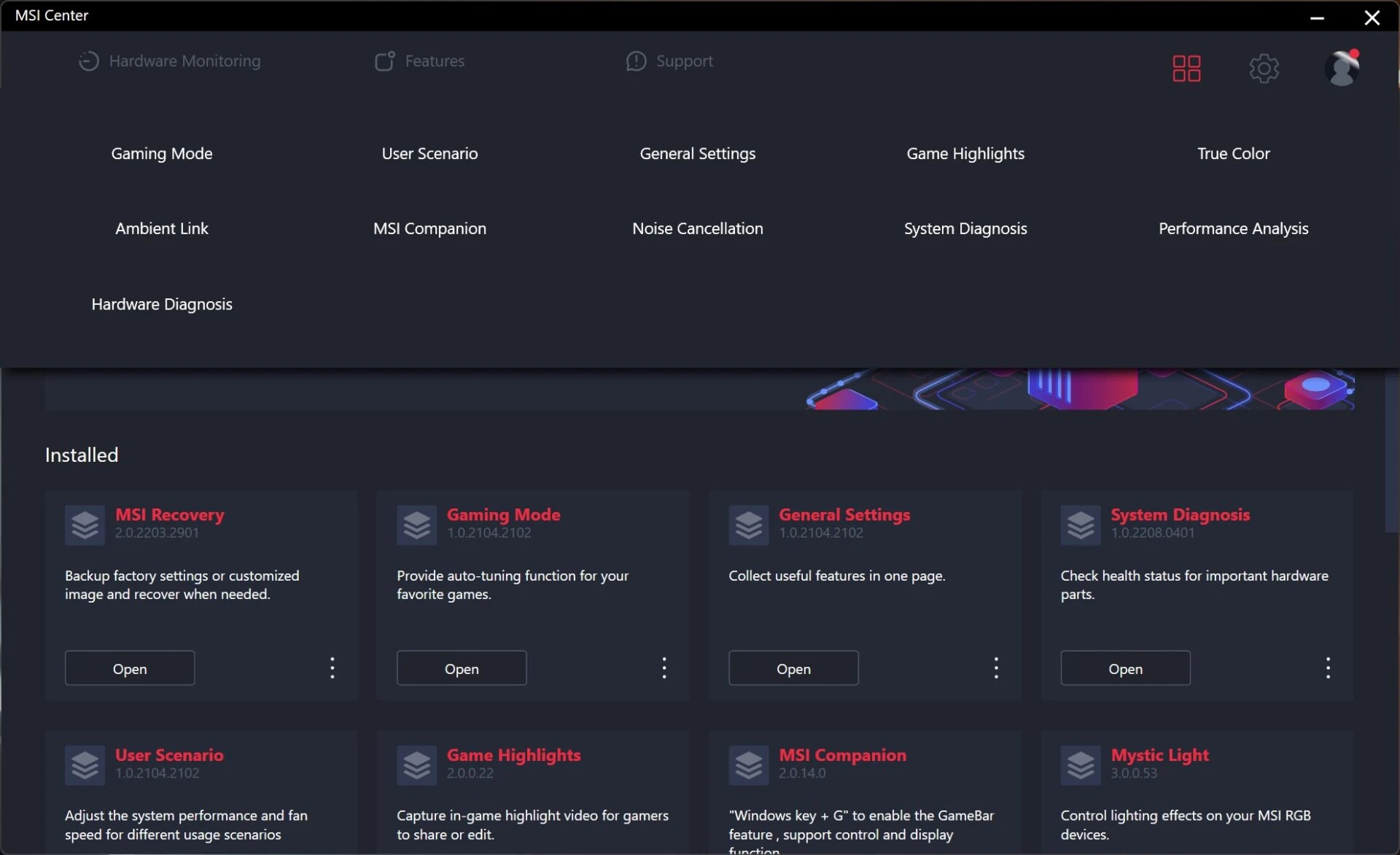
Task: Open more options for Gaming Mode card
Action: (664, 668)
